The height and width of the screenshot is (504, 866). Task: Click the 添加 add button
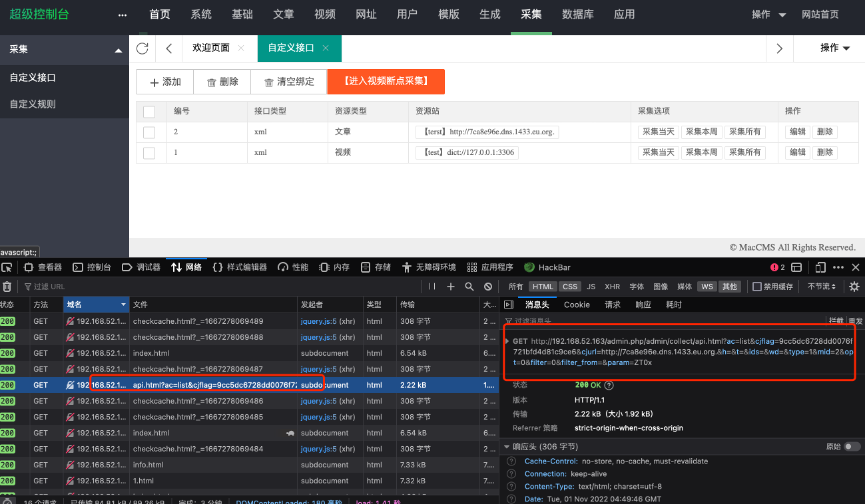click(165, 82)
